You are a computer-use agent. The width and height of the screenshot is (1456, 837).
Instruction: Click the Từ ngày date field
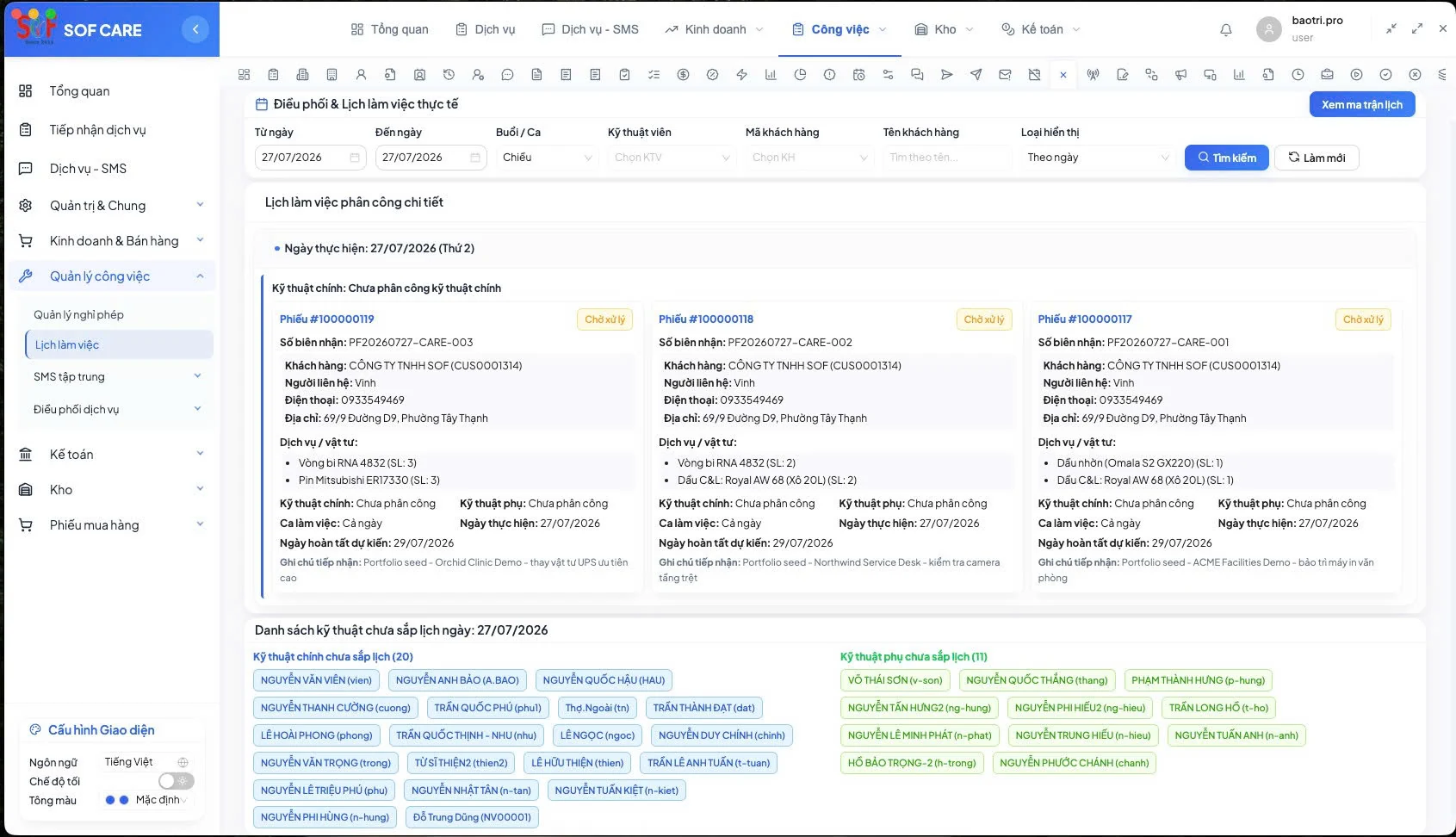coord(311,158)
